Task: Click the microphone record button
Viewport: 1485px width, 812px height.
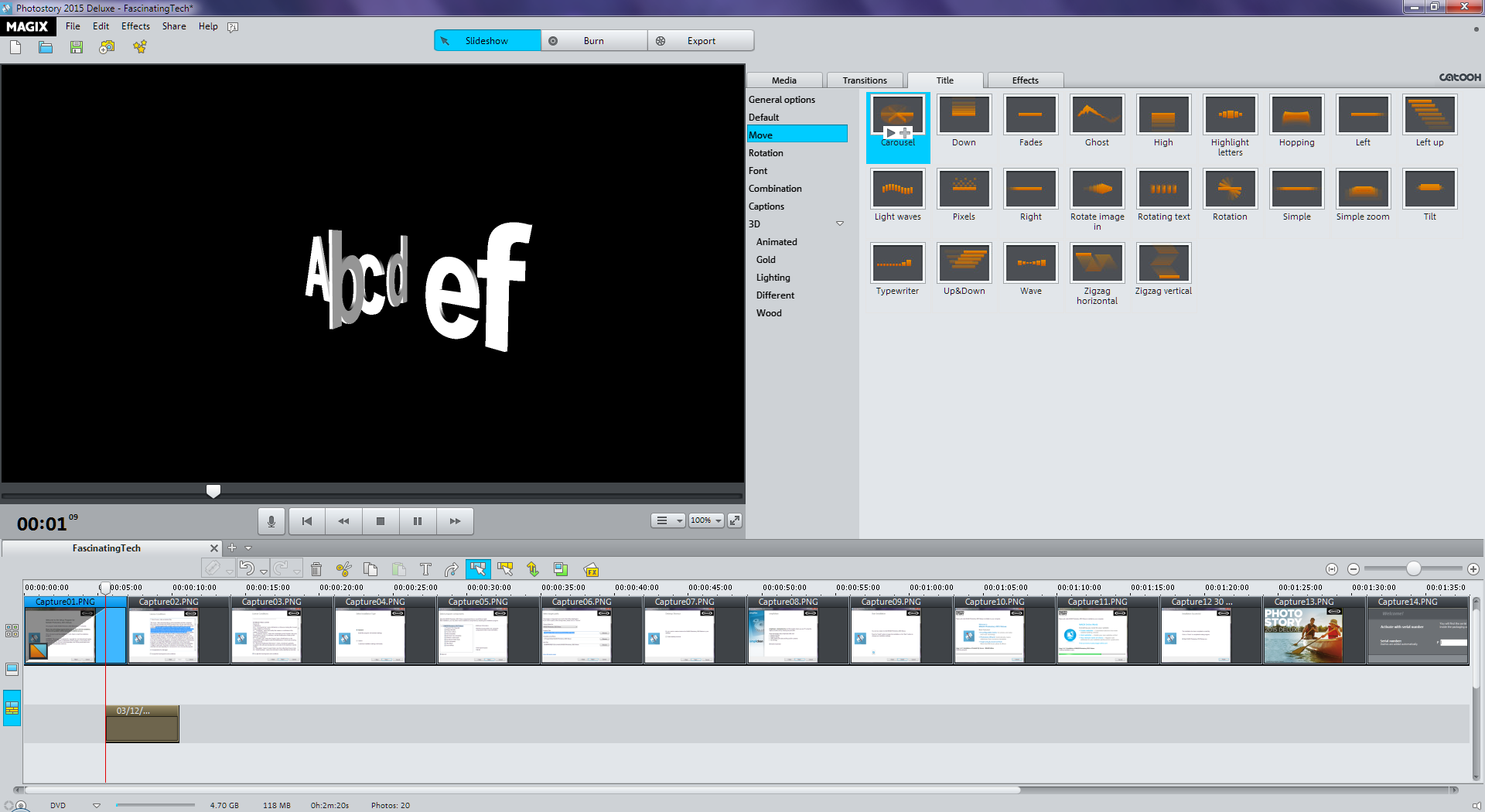Action: pos(271,521)
